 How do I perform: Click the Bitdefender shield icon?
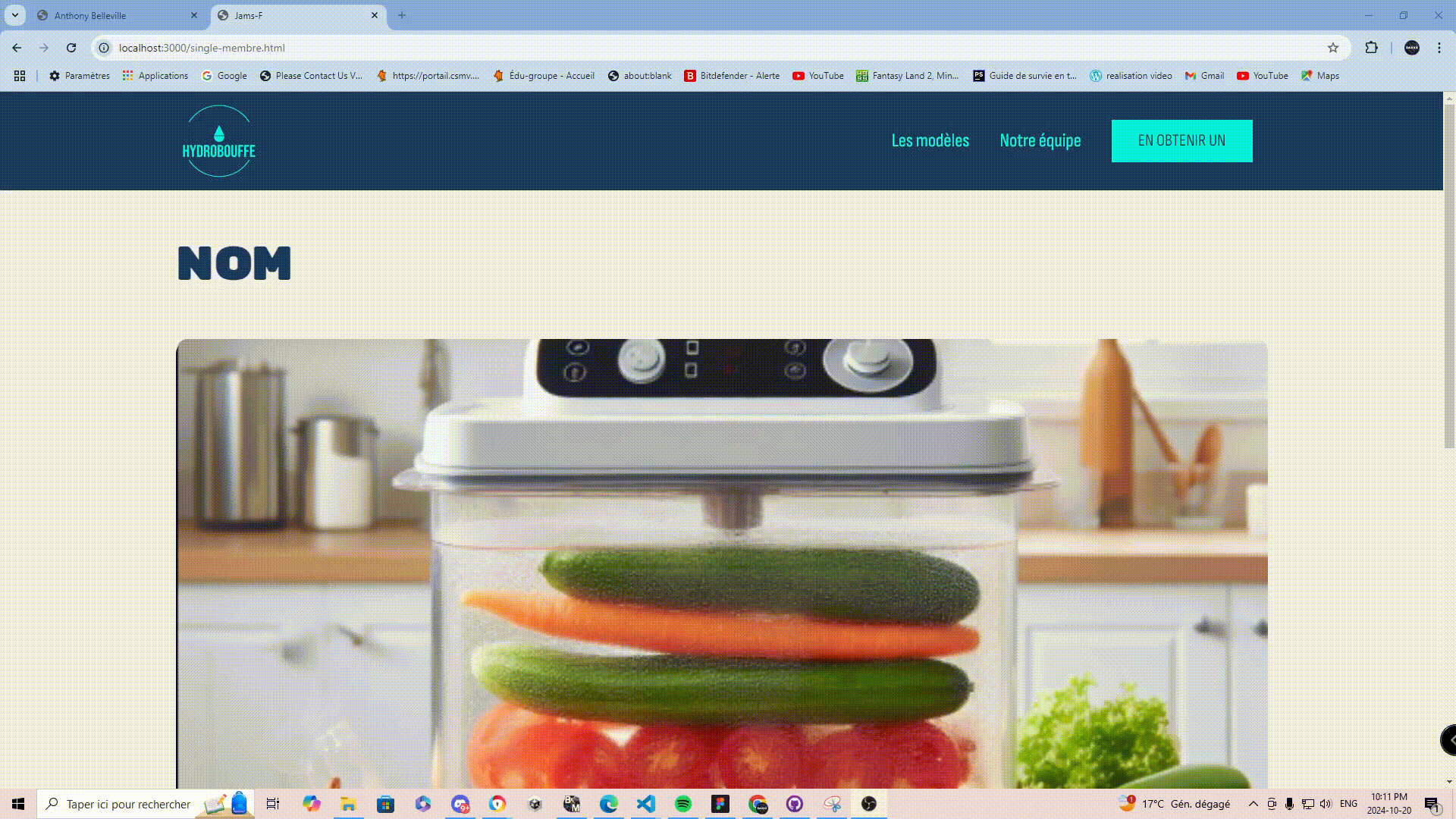tap(690, 75)
